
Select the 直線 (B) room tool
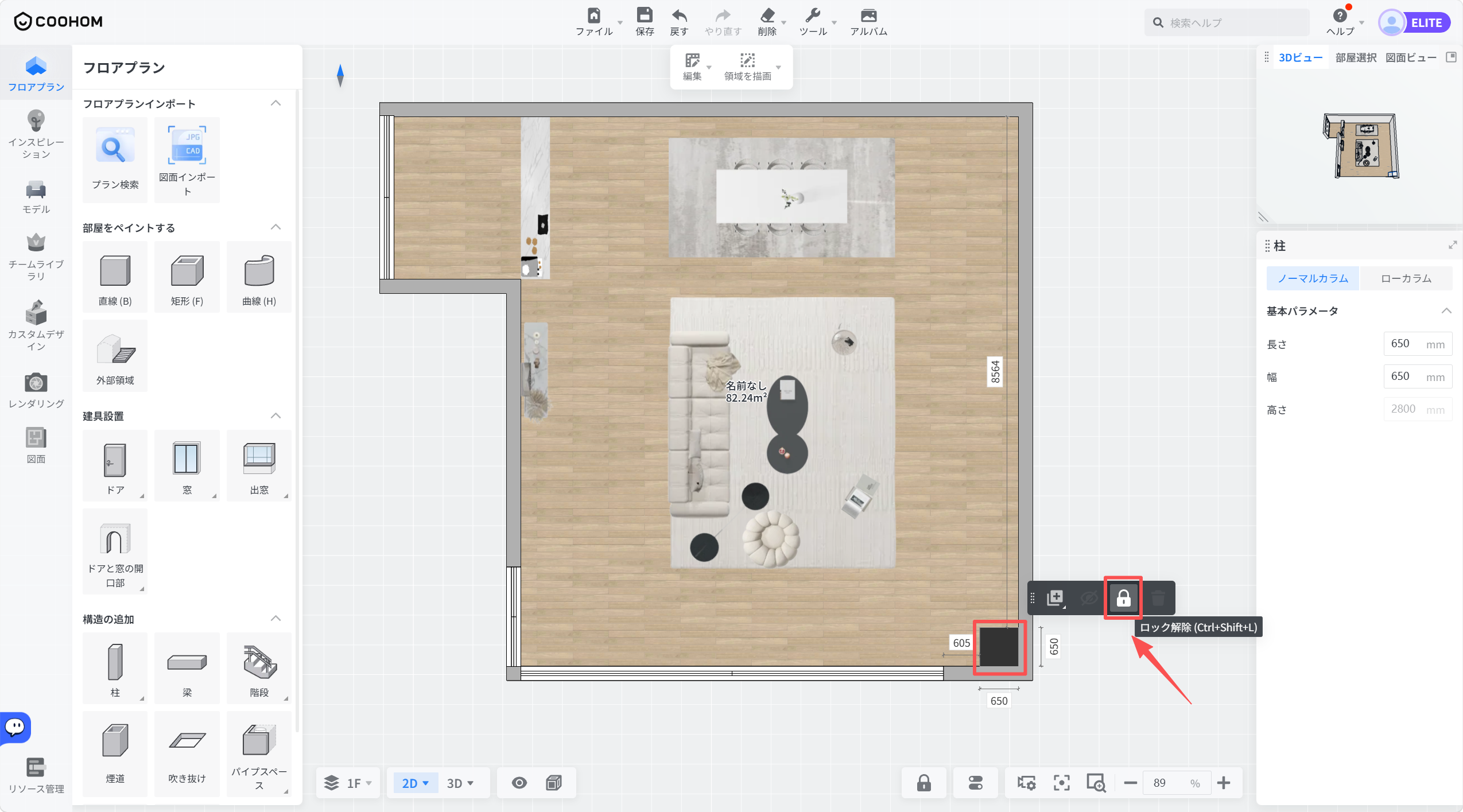(x=115, y=277)
